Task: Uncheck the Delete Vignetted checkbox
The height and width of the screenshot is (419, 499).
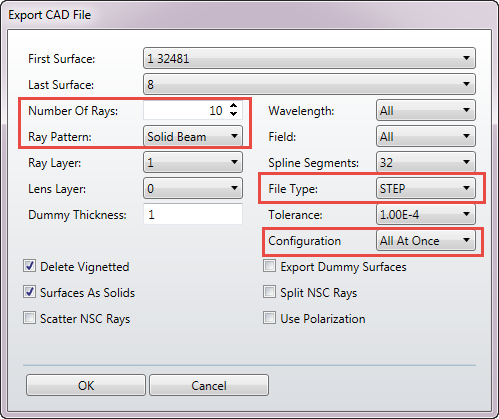Action: click(29, 266)
